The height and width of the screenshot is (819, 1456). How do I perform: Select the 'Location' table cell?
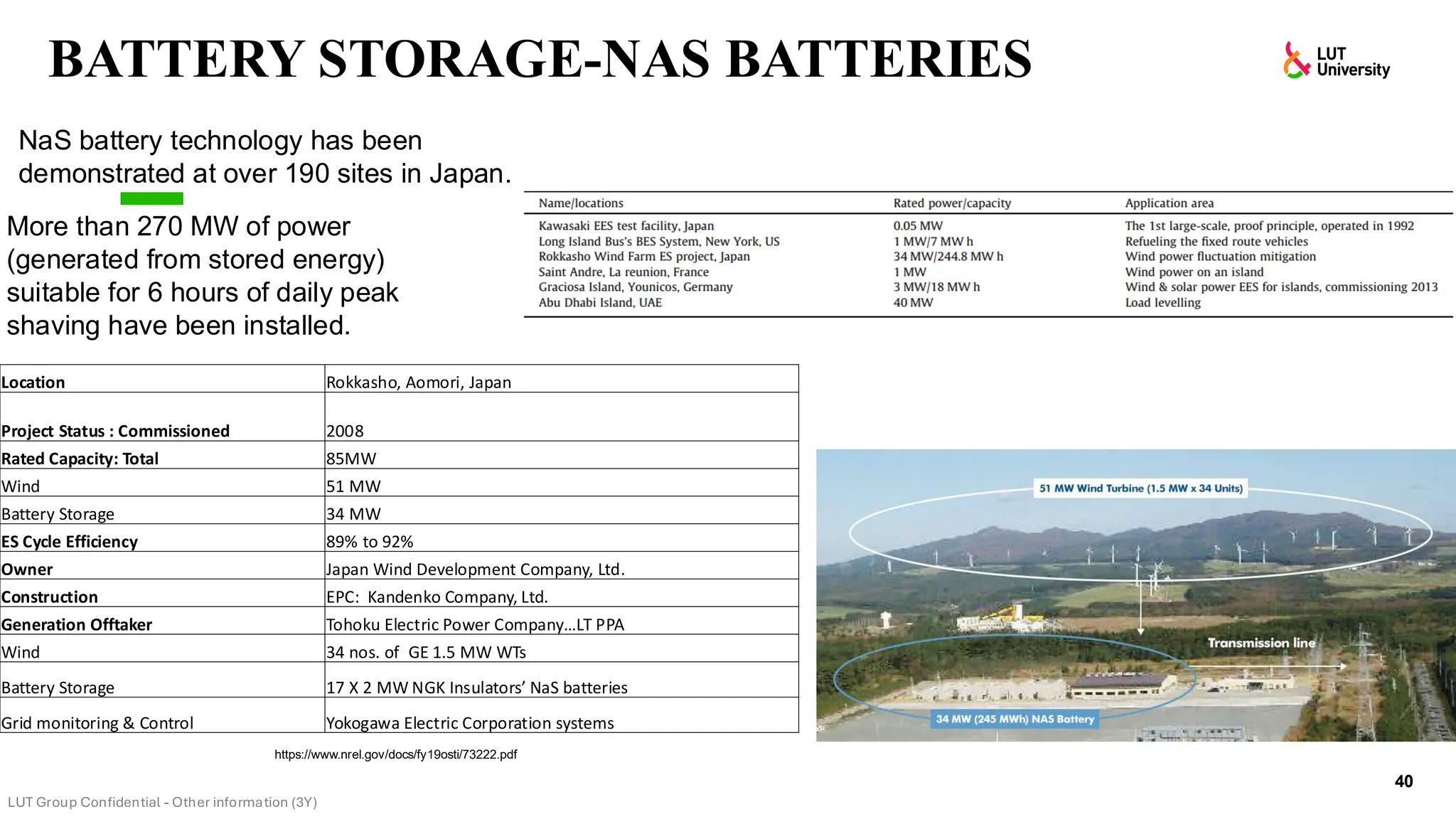162,379
